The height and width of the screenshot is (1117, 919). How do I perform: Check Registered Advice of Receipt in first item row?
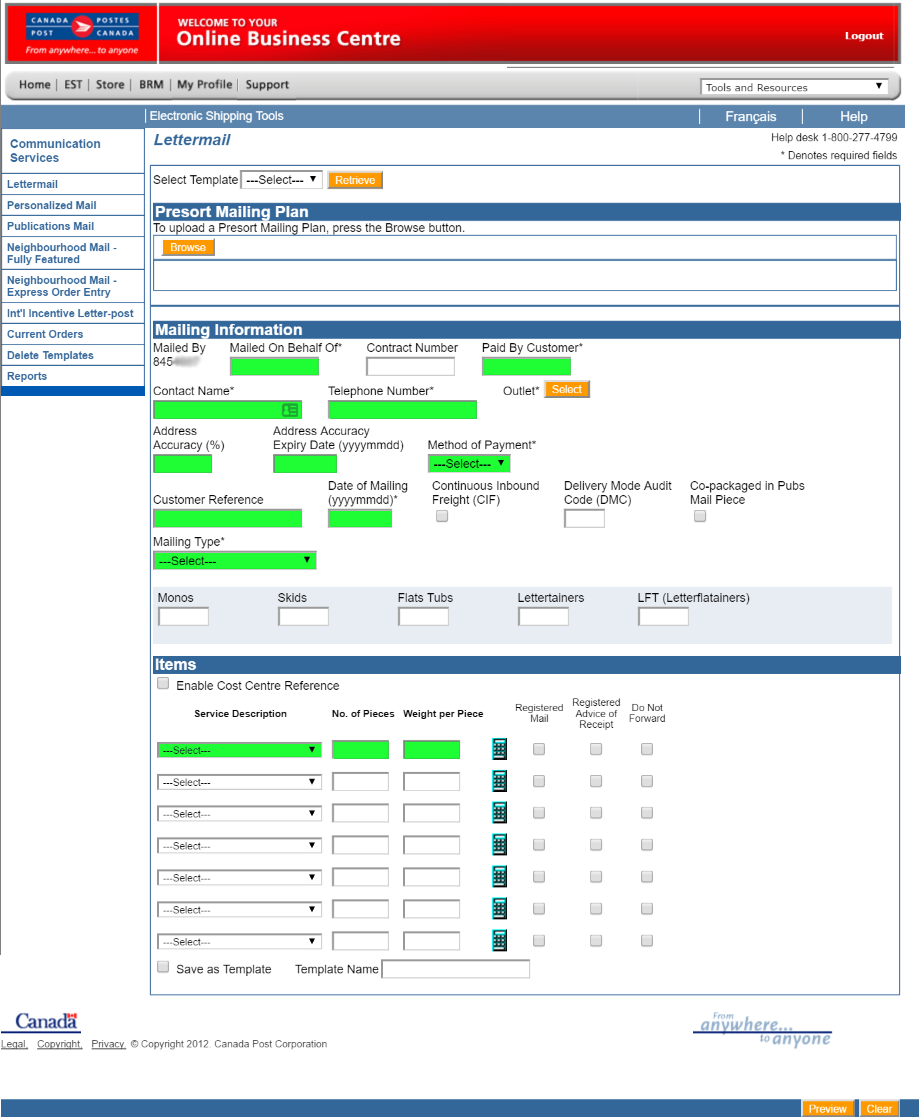[596, 749]
